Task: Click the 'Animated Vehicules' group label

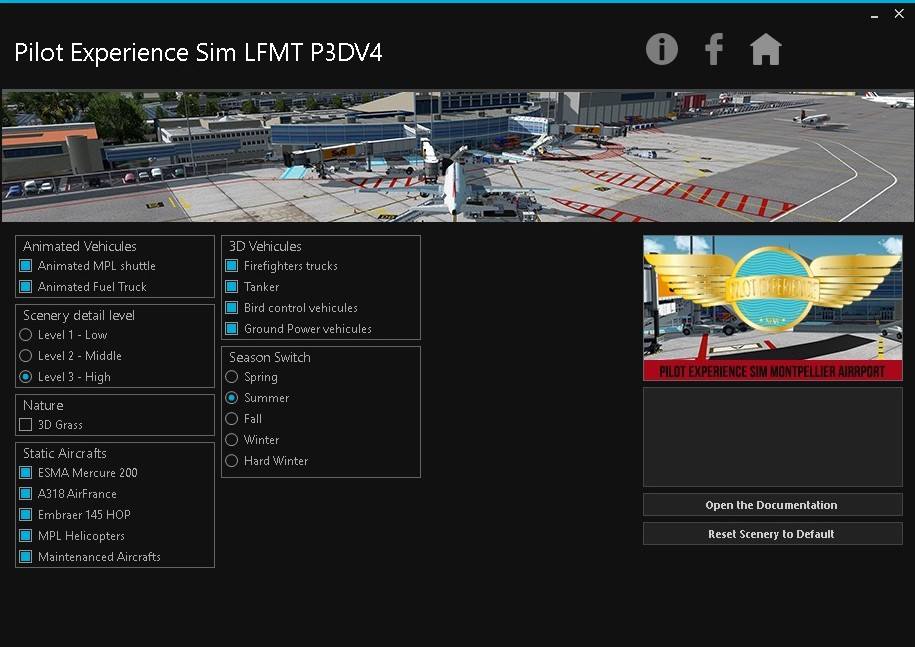Action: click(80, 246)
